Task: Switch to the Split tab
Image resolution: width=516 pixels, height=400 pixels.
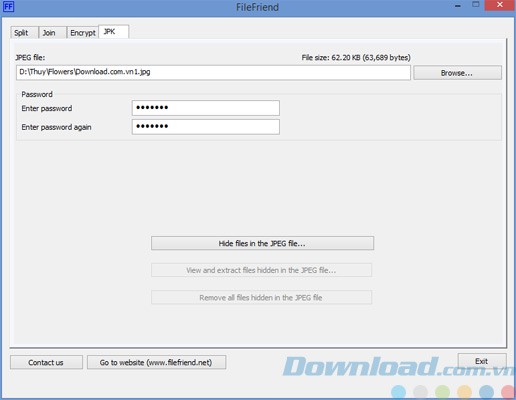Action: pos(24,33)
